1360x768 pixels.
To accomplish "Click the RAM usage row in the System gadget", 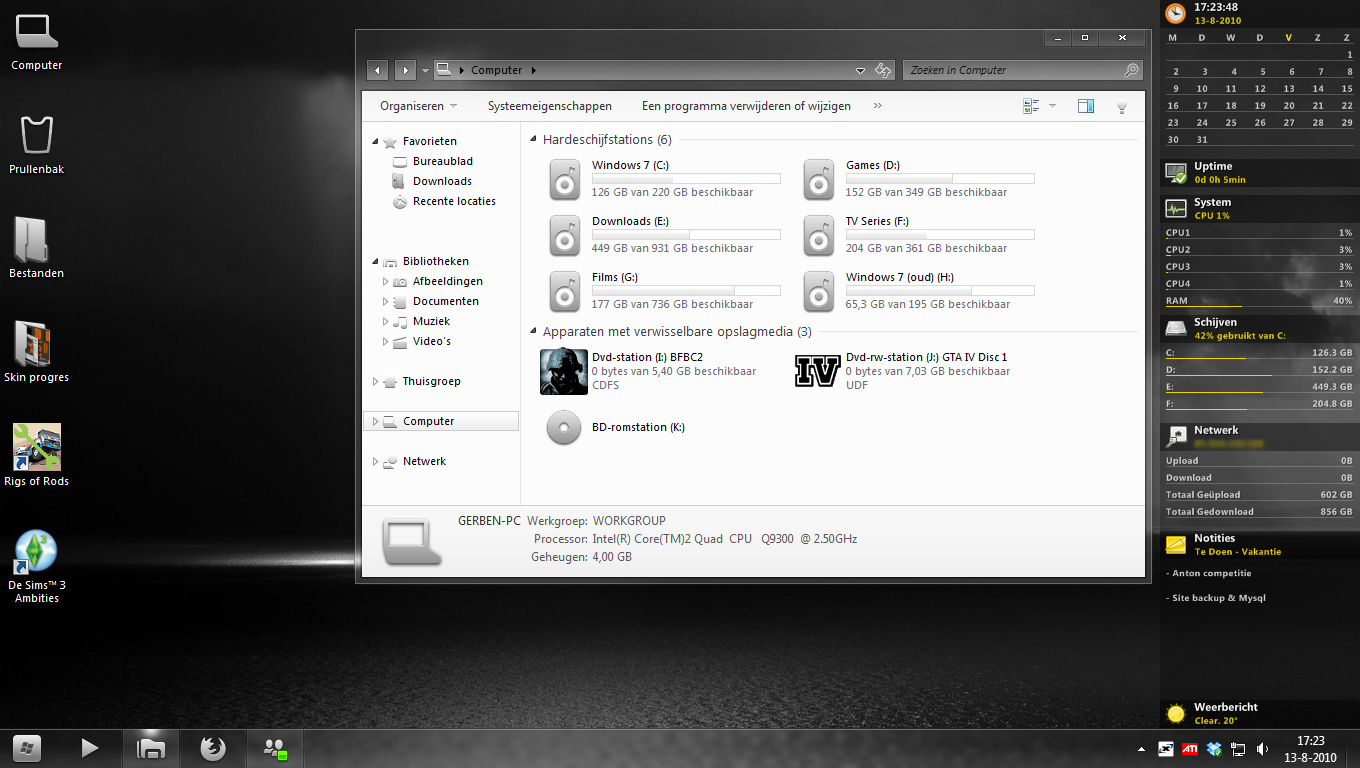I will pyautogui.click(x=1259, y=301).
